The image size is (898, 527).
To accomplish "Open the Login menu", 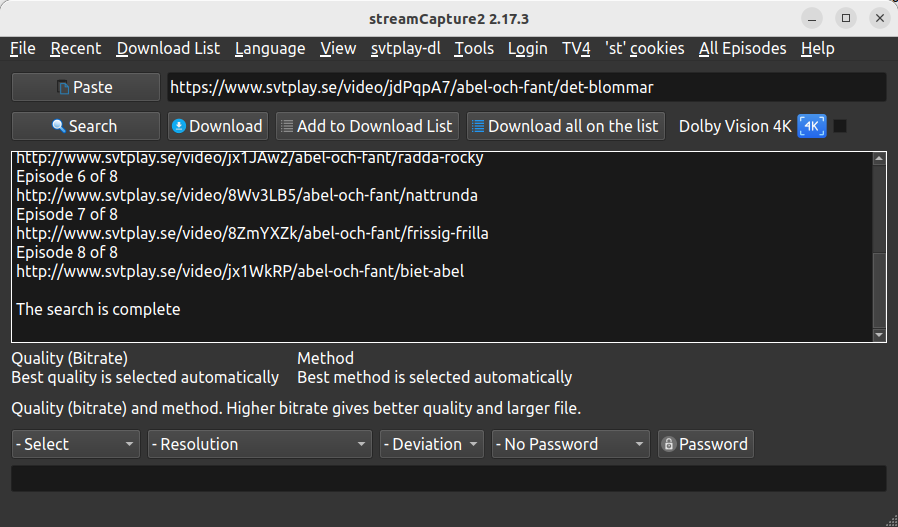I will tap(527, 49).
